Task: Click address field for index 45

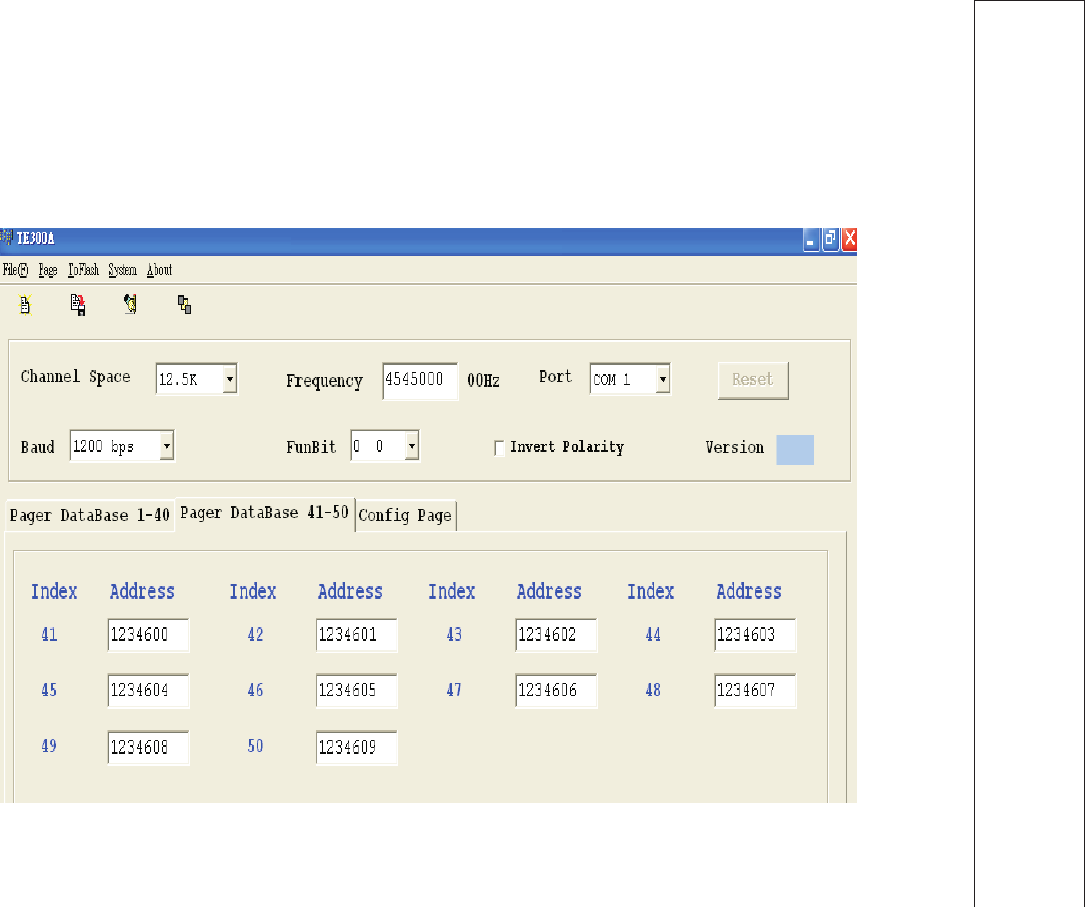Action: pos(149,690)
